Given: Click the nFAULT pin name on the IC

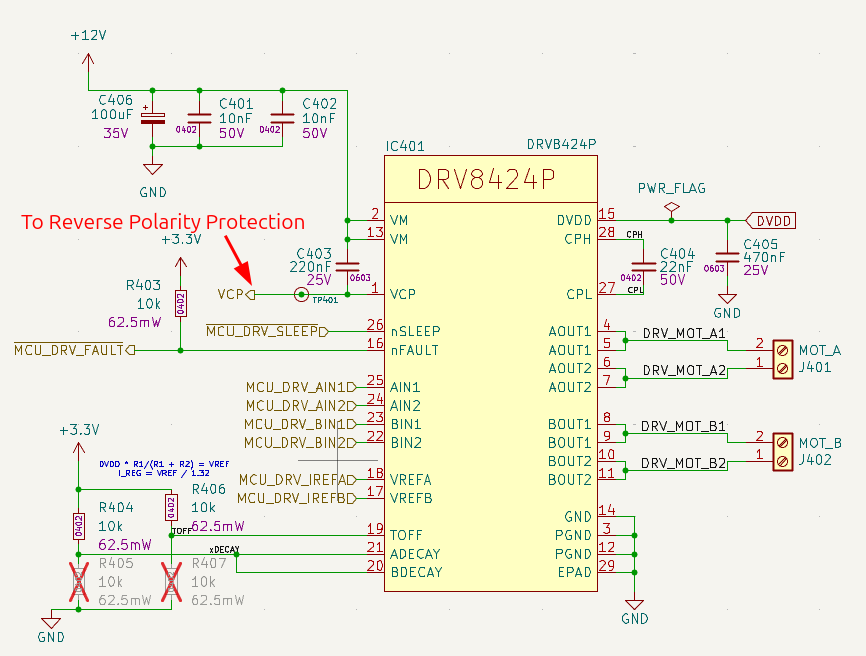Looking at the screenshot, I should (415, 350).
